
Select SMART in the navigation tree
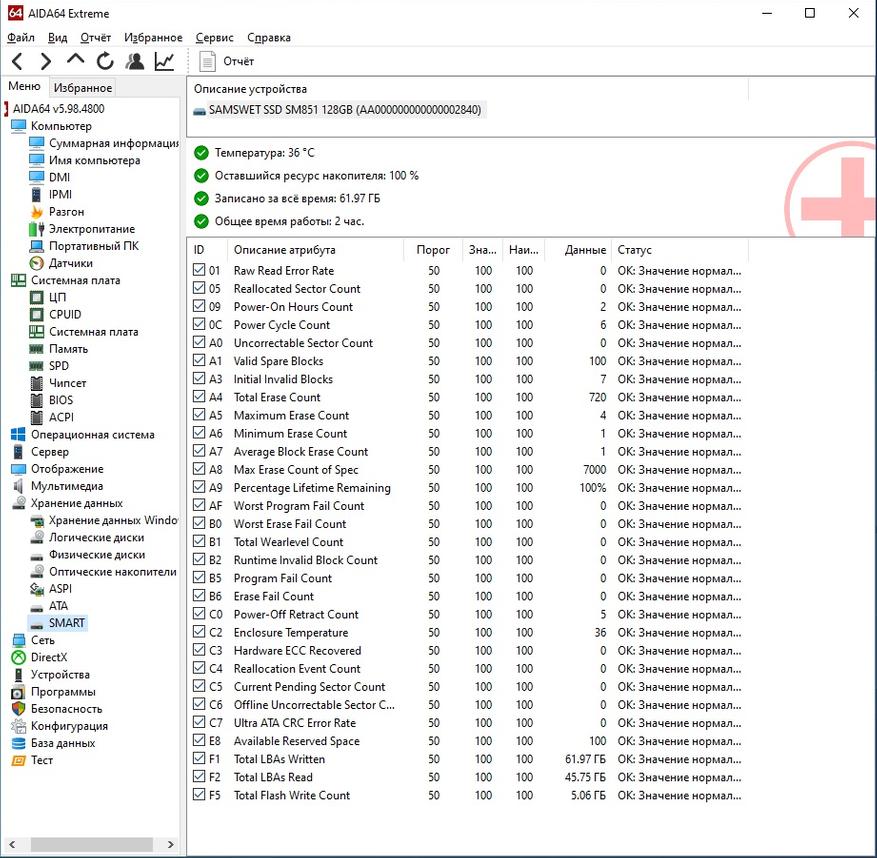pos(67,623)
